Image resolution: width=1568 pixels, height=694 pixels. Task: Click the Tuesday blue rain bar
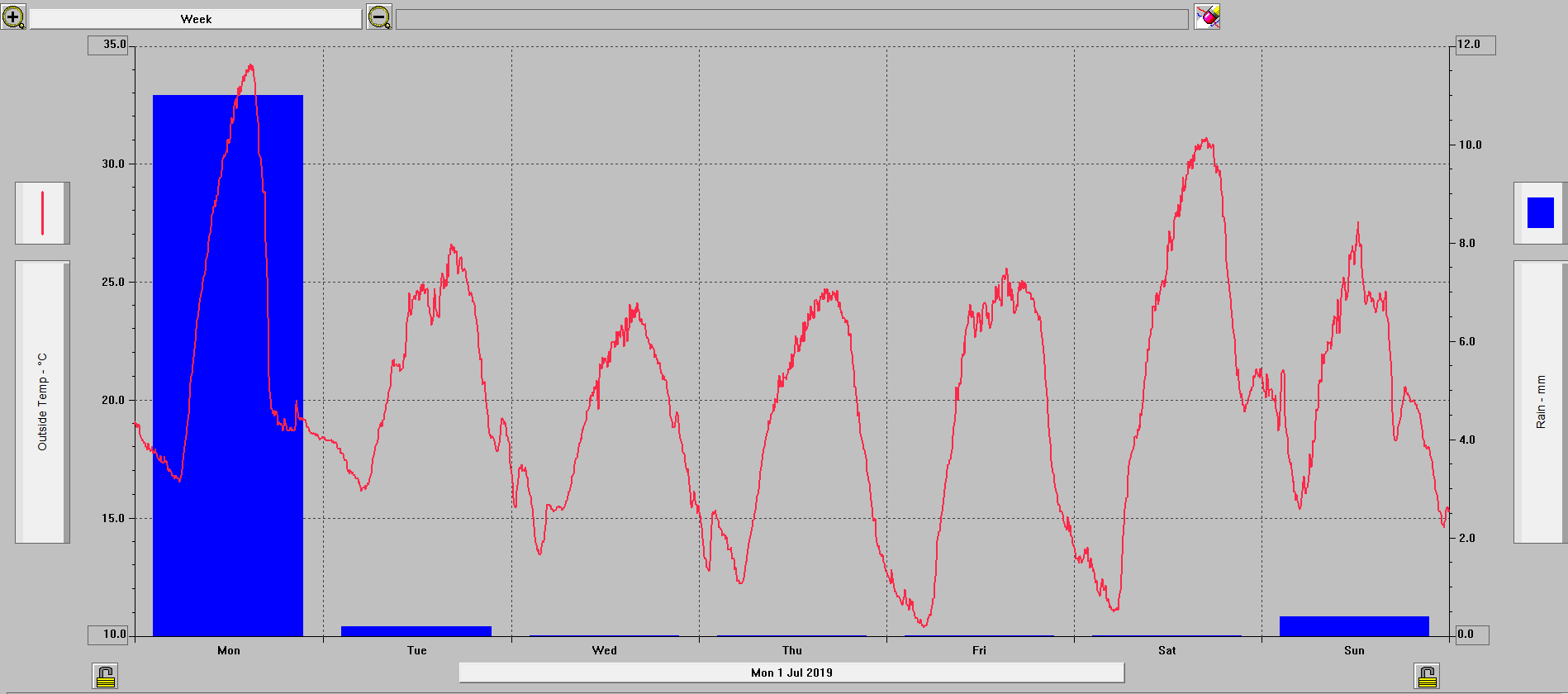coord(416,631)
